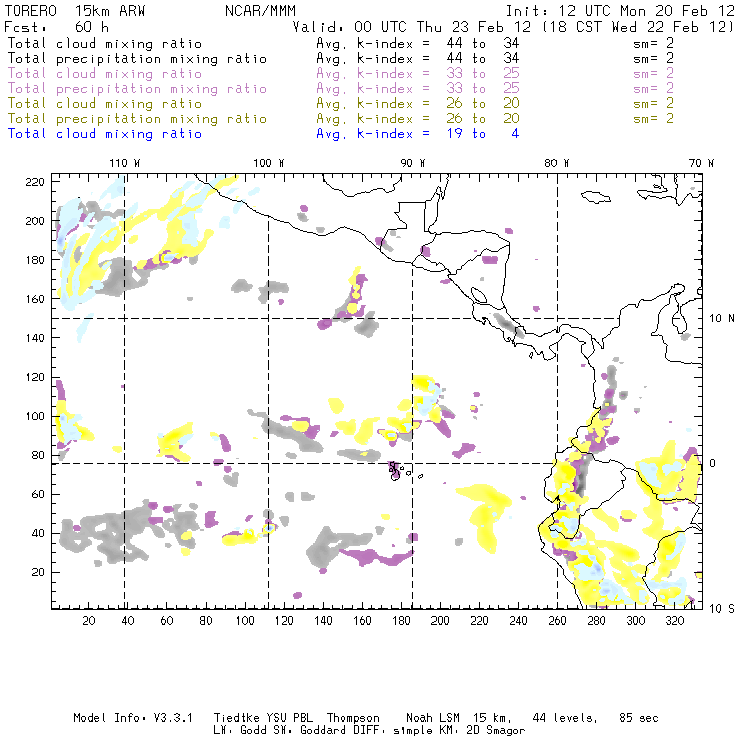
Task: Click '85 sec' in the footer
Action: pyautogui.click(x=639, y=718)
